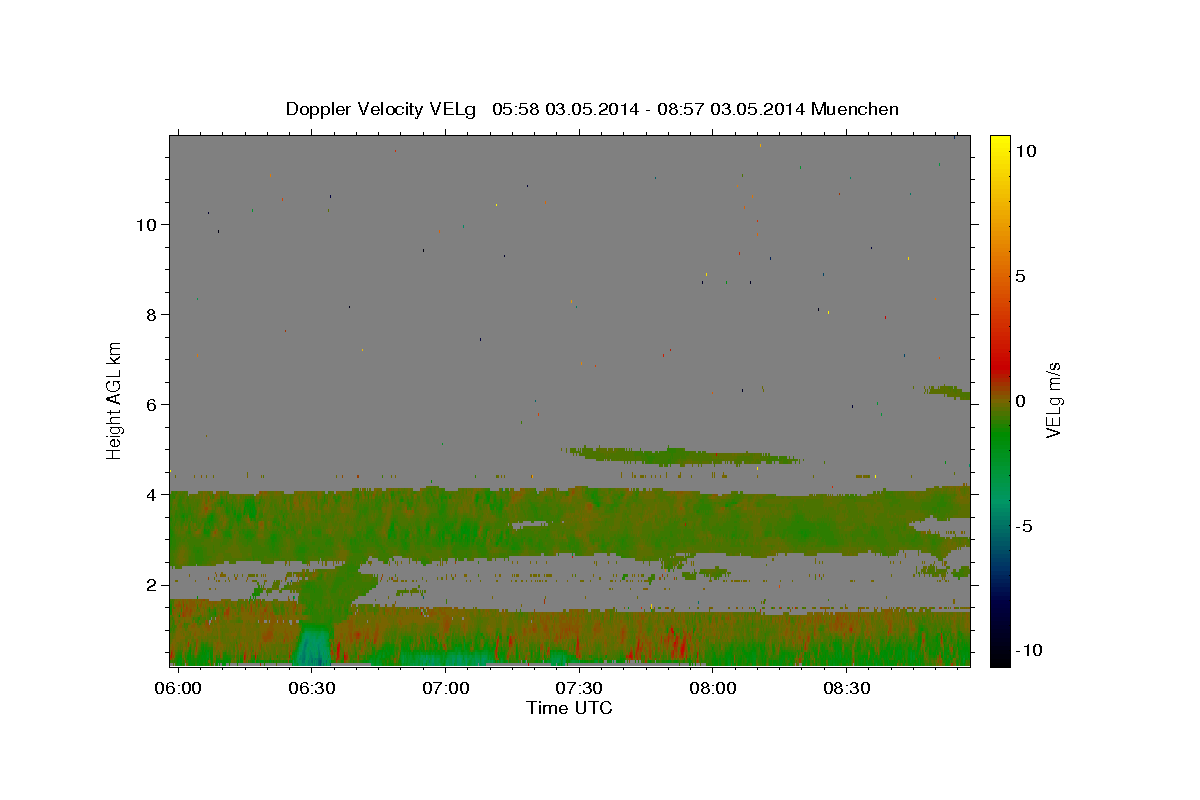The width and height of the screenshot is (1200, 800).
Task: Click the small cloud patch above 6 km
Action: [946, 392]
